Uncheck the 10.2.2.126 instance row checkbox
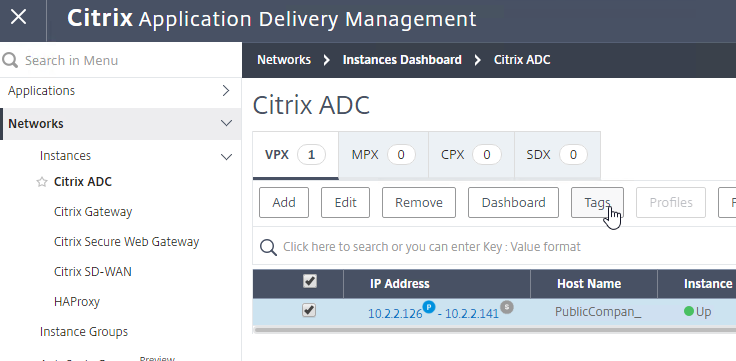 (309, 310)
